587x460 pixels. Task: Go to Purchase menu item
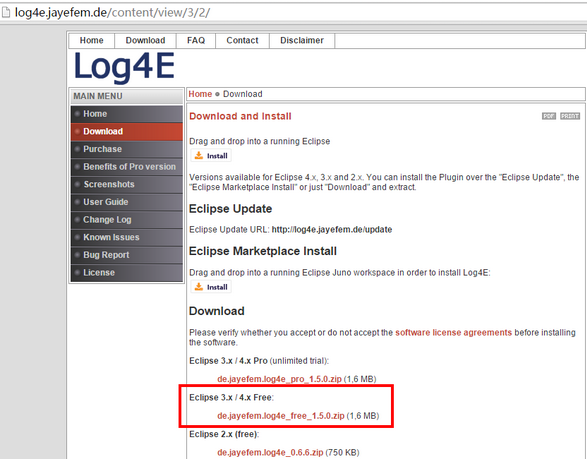(x=127, y=149)
